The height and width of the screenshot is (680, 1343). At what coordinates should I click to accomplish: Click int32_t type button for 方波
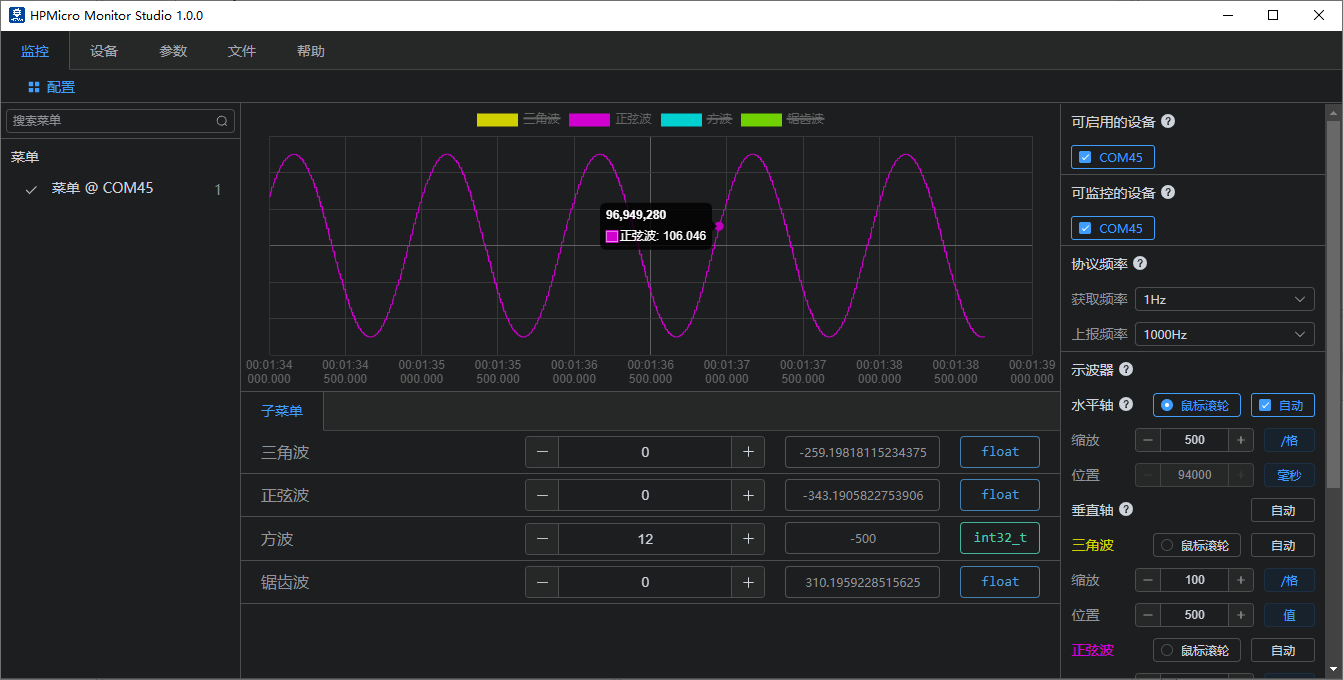(x=1000, y=538)
